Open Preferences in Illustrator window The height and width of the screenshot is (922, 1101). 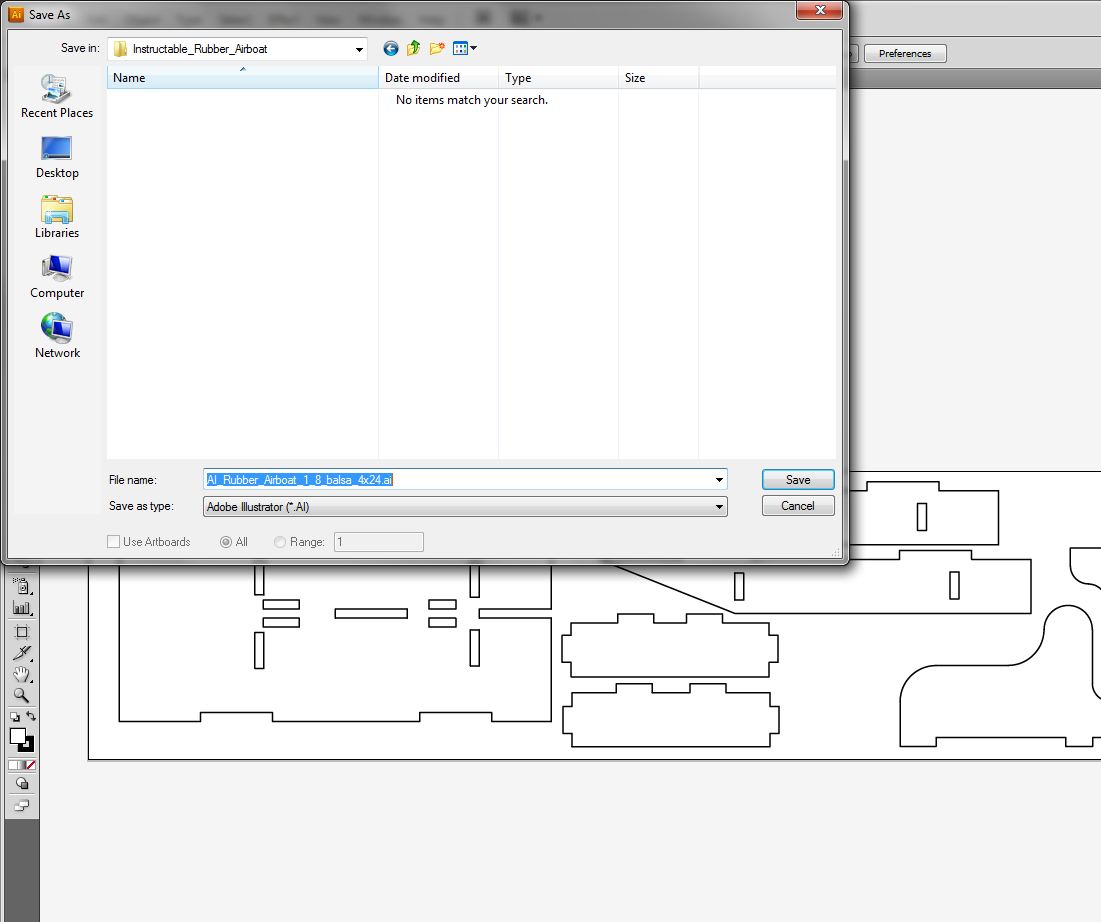click(x=905, y=53)
